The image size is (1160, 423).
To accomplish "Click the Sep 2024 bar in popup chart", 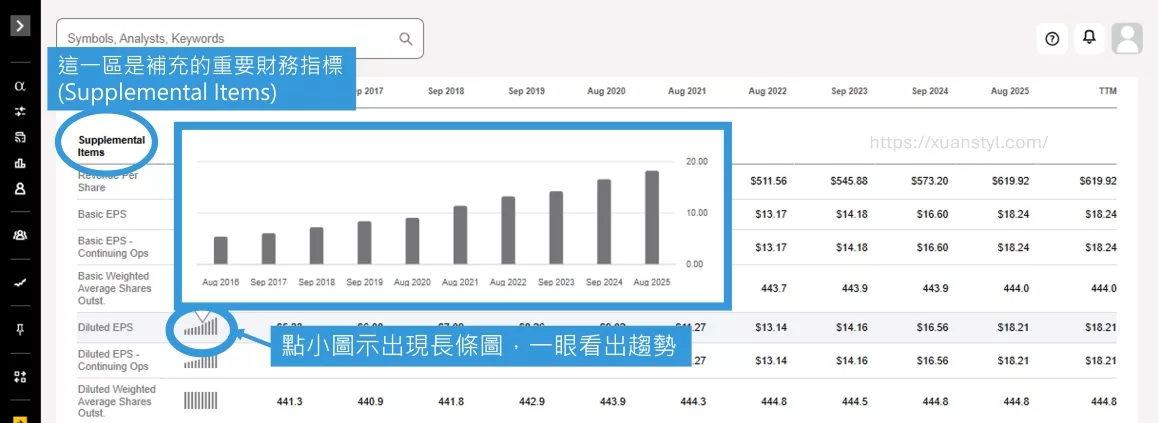I will (x=604, y=222).
